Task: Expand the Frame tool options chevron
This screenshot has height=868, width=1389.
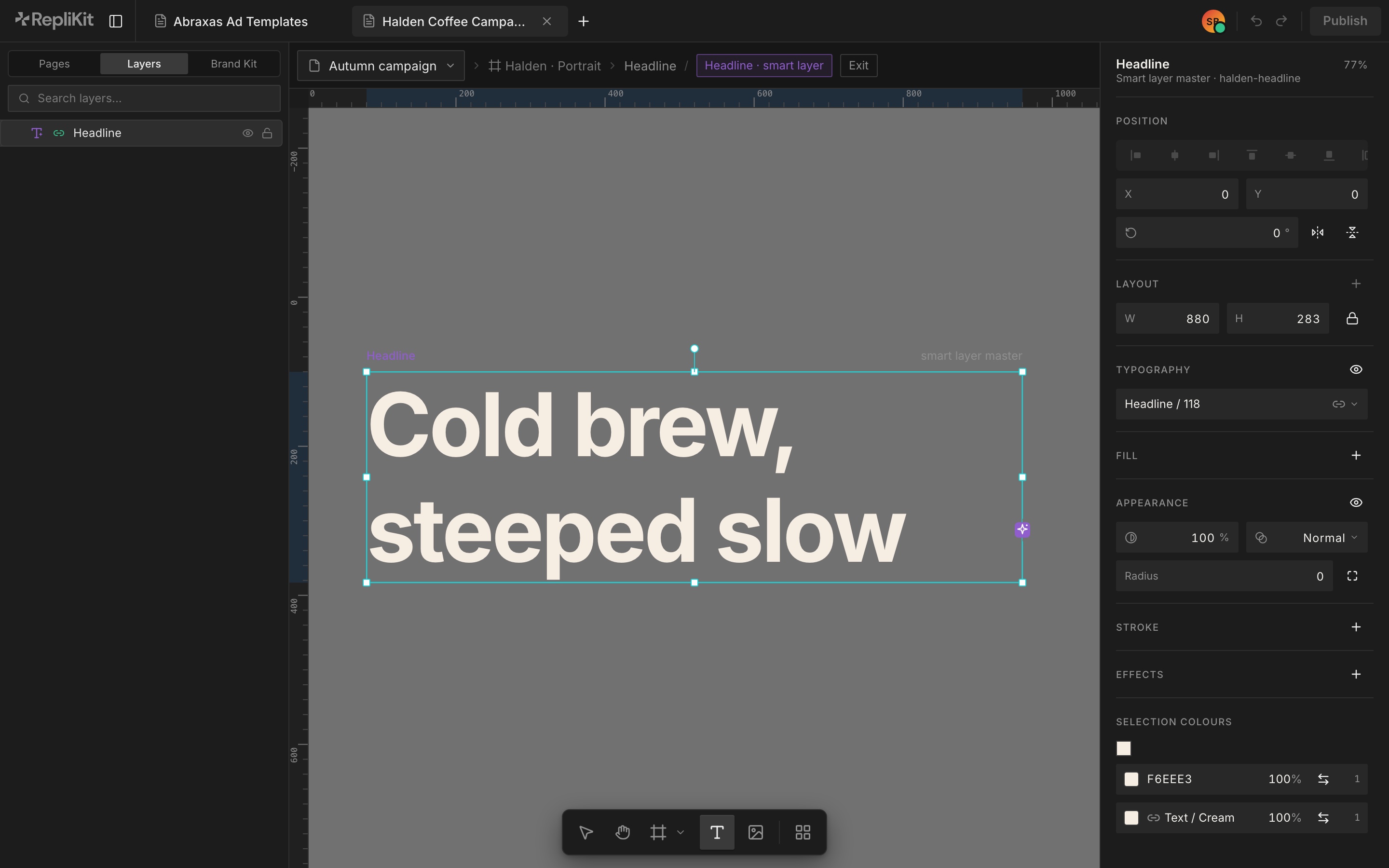Action: click(680, 832)
